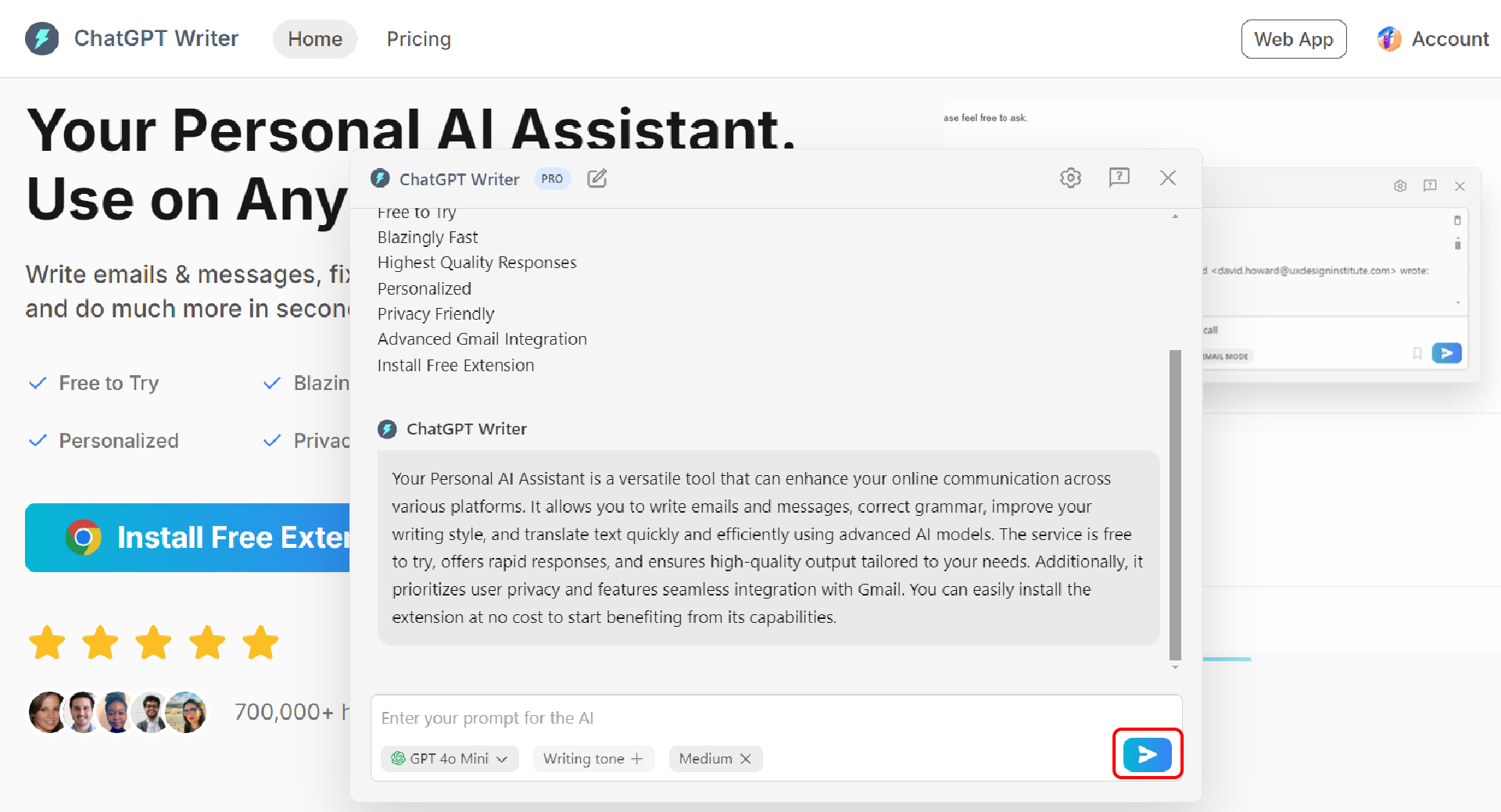Click the settings gear in background demo window
Viewport: 1501px width, 812px height.
(1400, 186)
